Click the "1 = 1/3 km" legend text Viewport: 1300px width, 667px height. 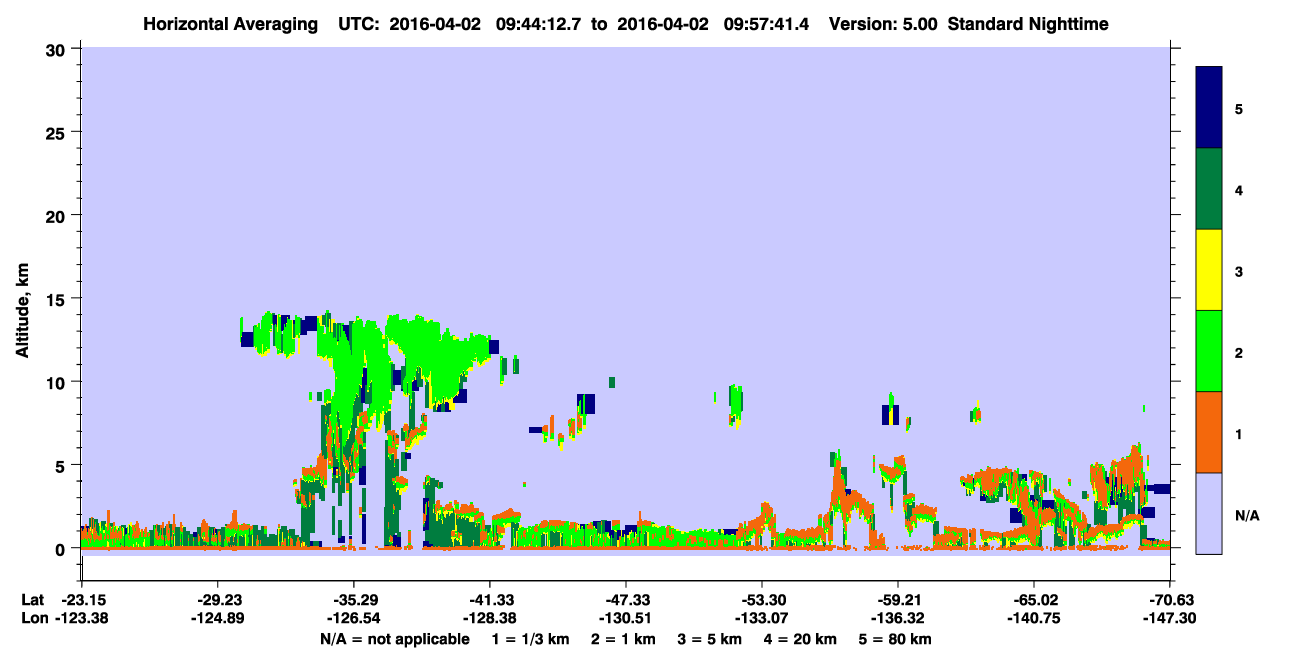[530, 639]
